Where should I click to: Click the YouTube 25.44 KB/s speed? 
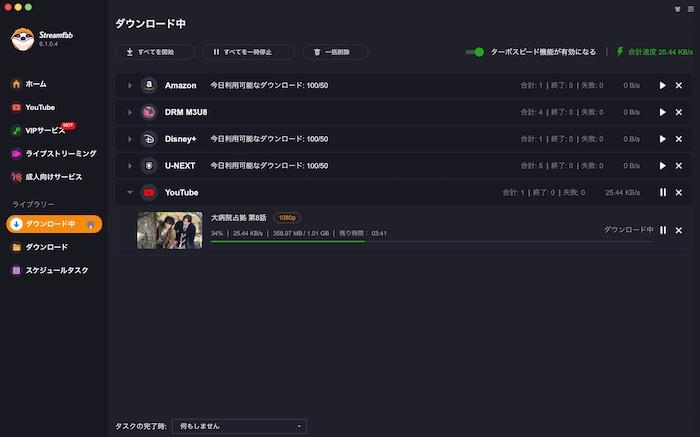click(622, 192)
